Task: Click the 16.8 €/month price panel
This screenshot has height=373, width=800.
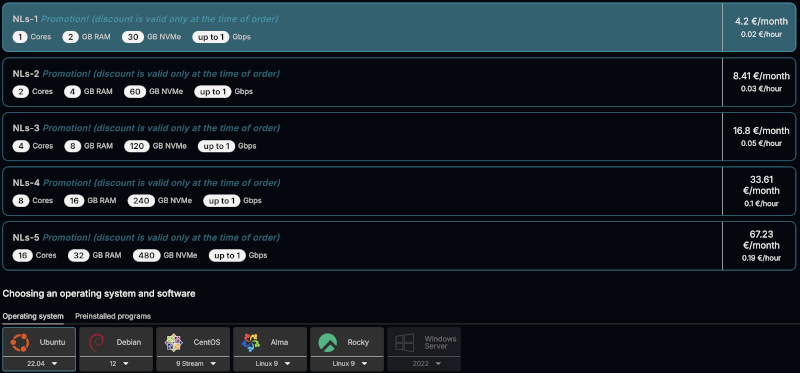Action: pos(759,136)
